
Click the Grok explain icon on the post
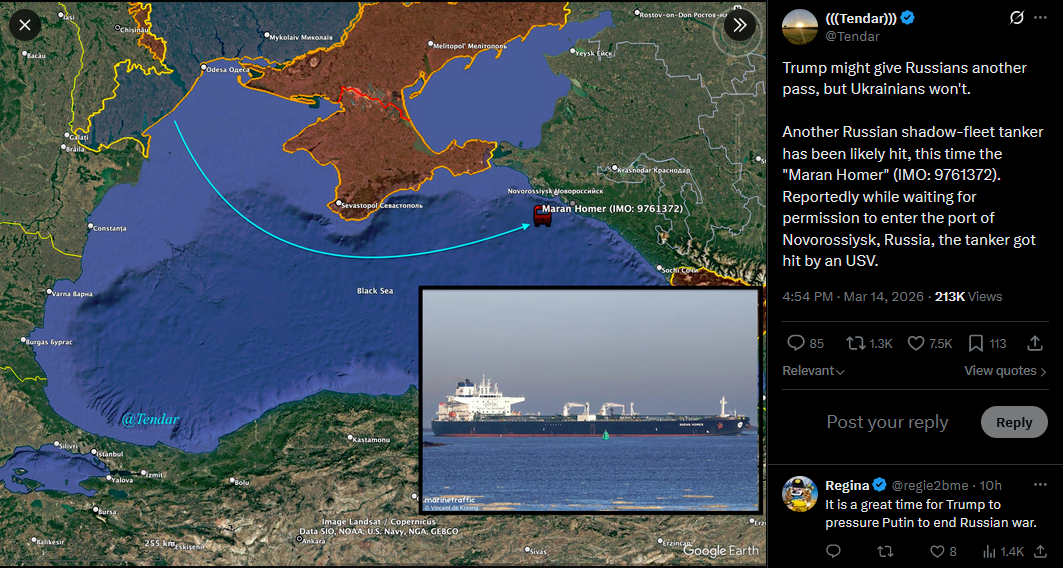[x=1016, y=18]
